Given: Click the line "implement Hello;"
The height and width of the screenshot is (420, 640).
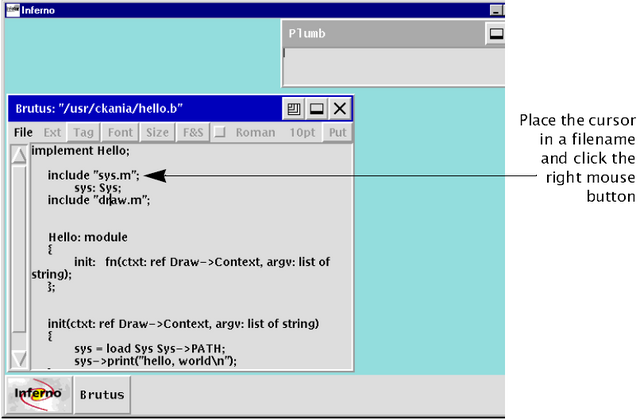Looking at the screenshot, I should click(x=80, y=151).
